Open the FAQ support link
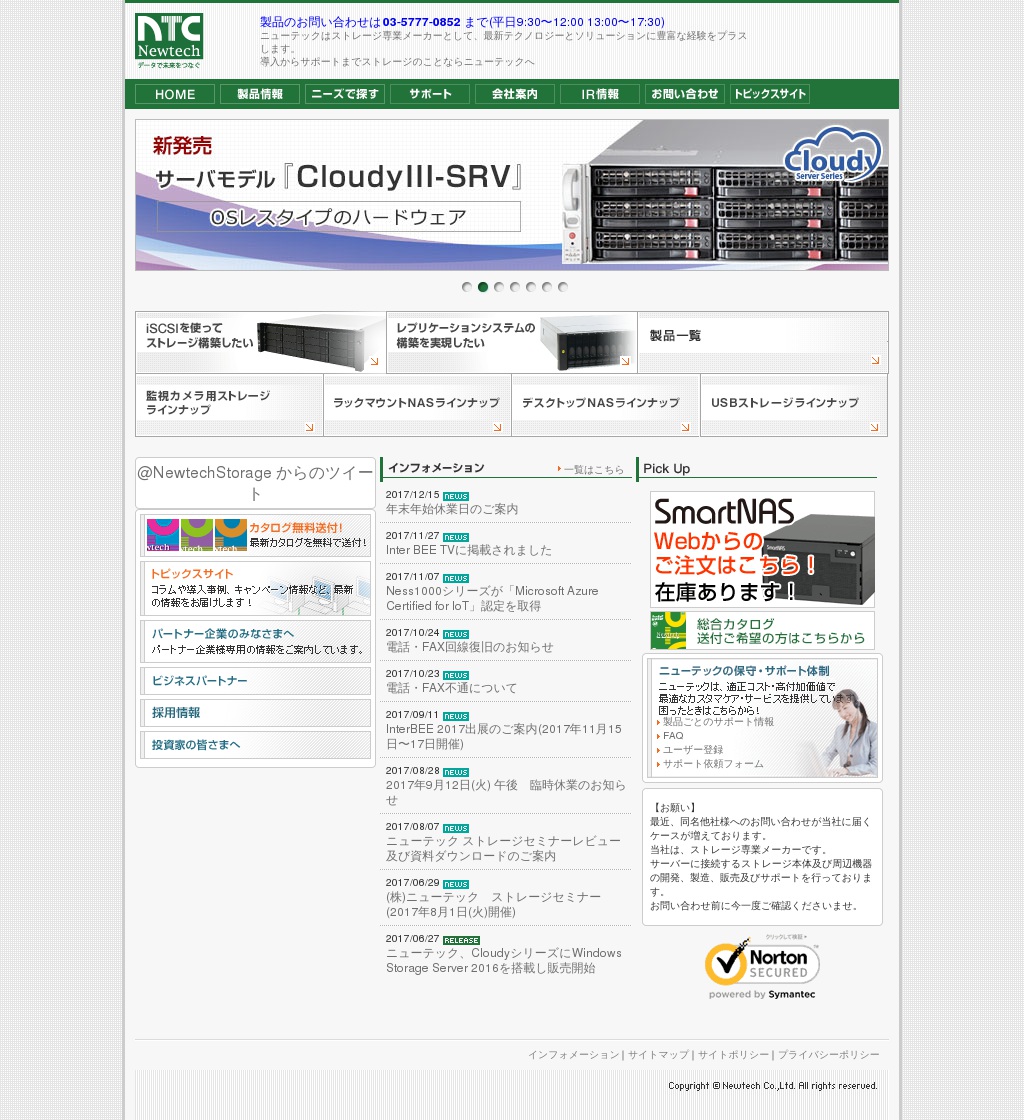The width and height of the screenshot is (1024, 1120). tap(673, 736)
